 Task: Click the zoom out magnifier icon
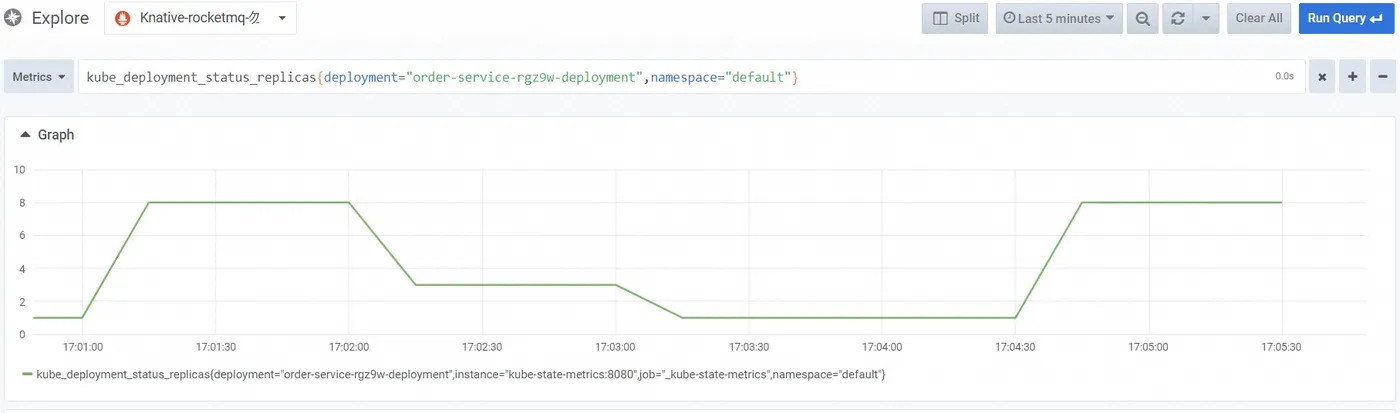(1142, 18)
